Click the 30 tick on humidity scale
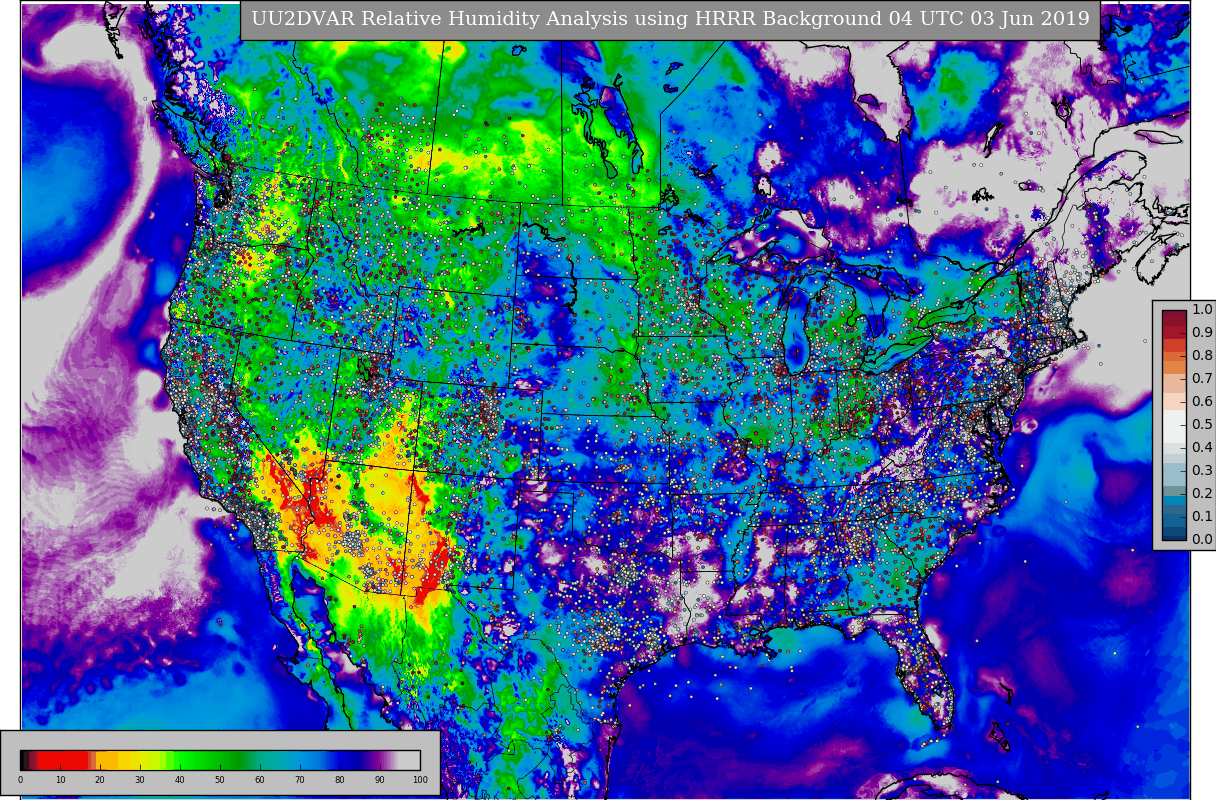The image size is (1216, 800). (x=140, y=779)
